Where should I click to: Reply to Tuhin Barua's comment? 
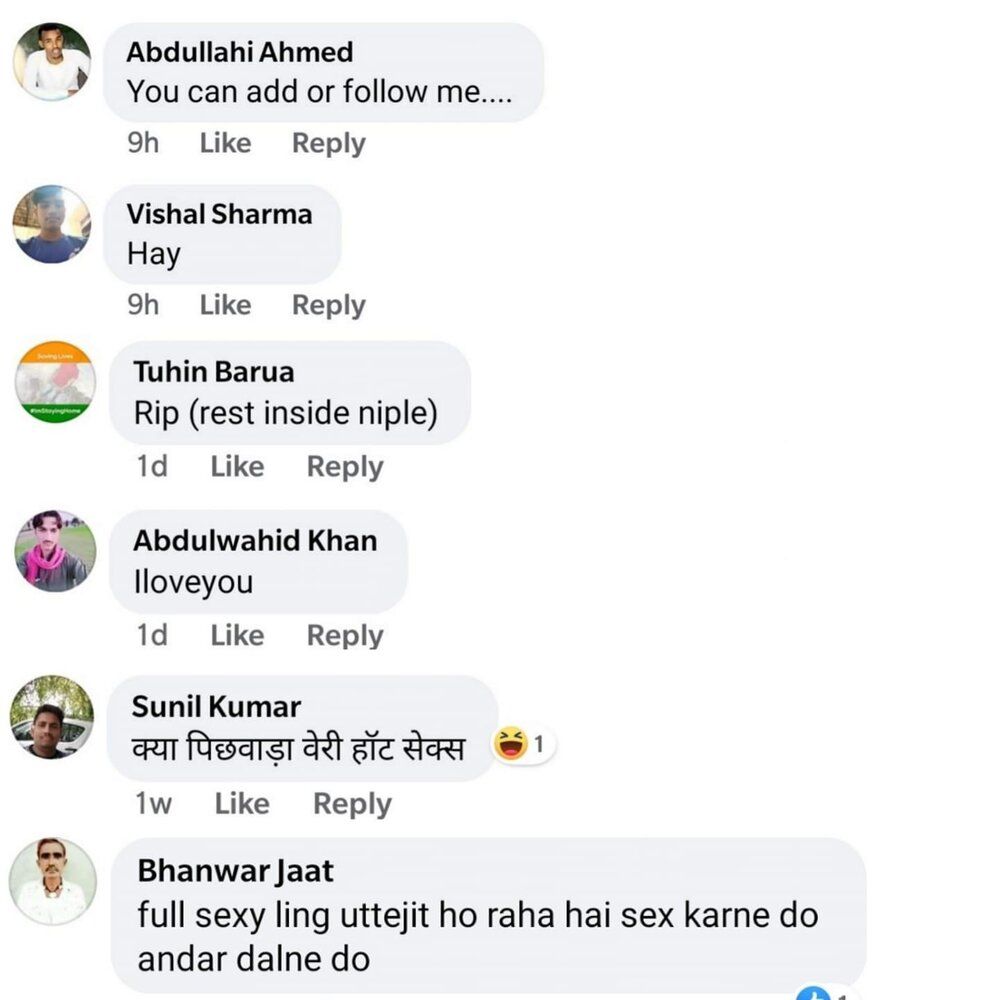click(345, 467)
